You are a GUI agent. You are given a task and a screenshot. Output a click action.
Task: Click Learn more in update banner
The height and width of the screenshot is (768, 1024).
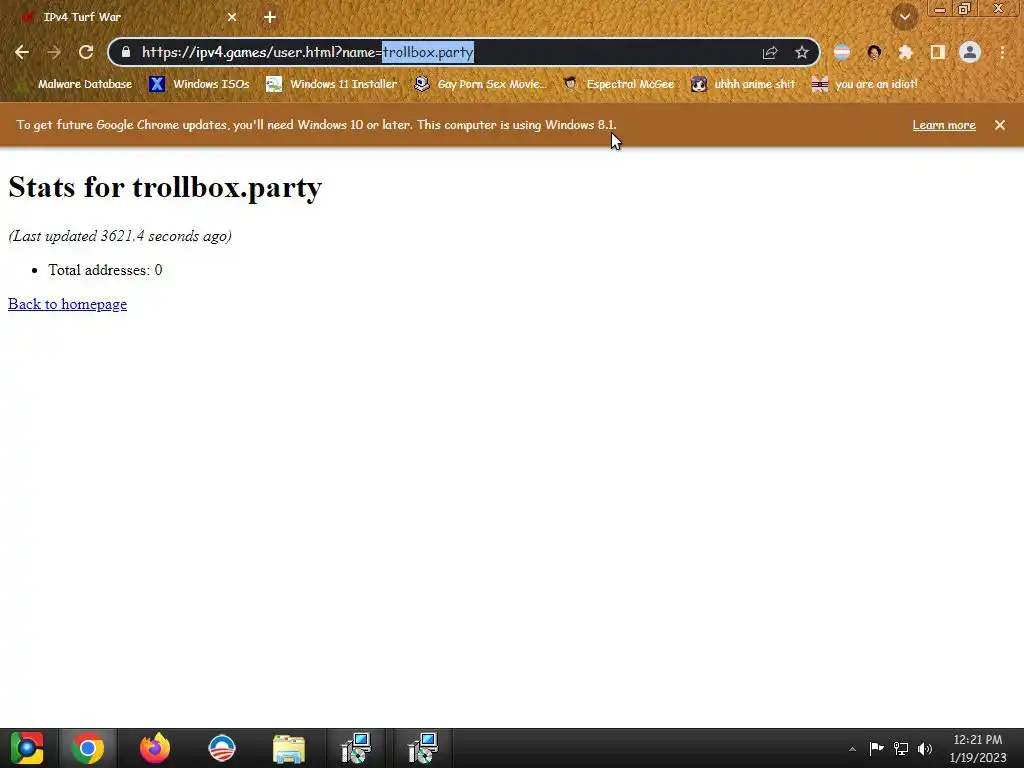(944, 125)
